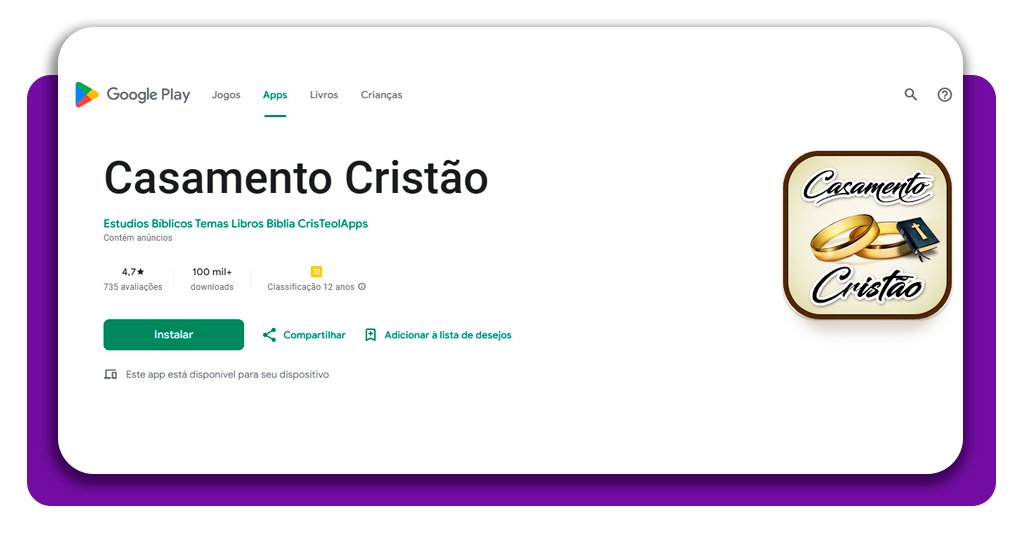Click the share icon beside Compartilhar
Image resolution: width=1024 pixels, height=536 pixels.
tap(269, 335)
